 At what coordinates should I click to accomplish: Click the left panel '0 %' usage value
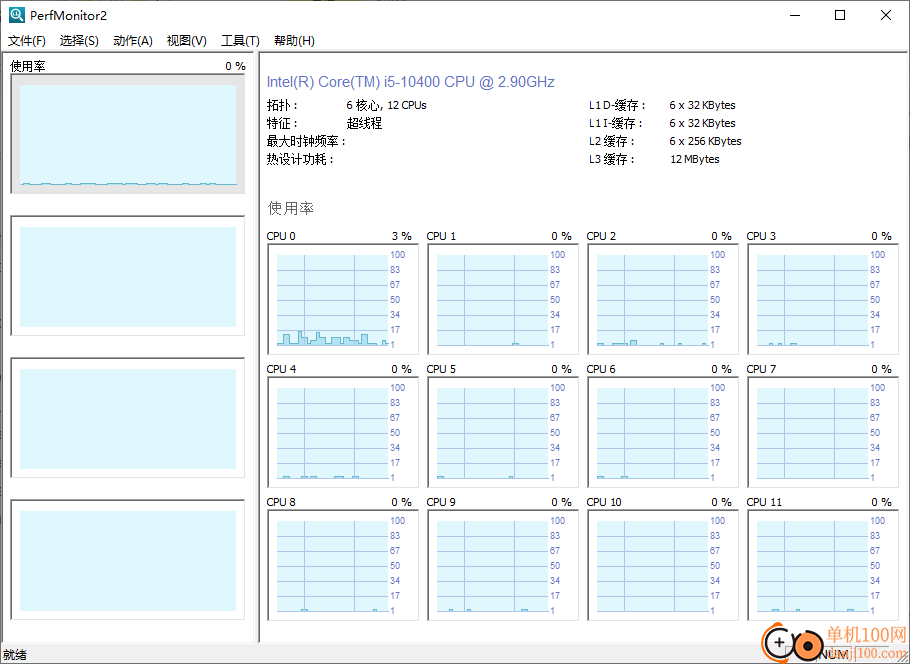pyautogui.click(x=236, y=66)
